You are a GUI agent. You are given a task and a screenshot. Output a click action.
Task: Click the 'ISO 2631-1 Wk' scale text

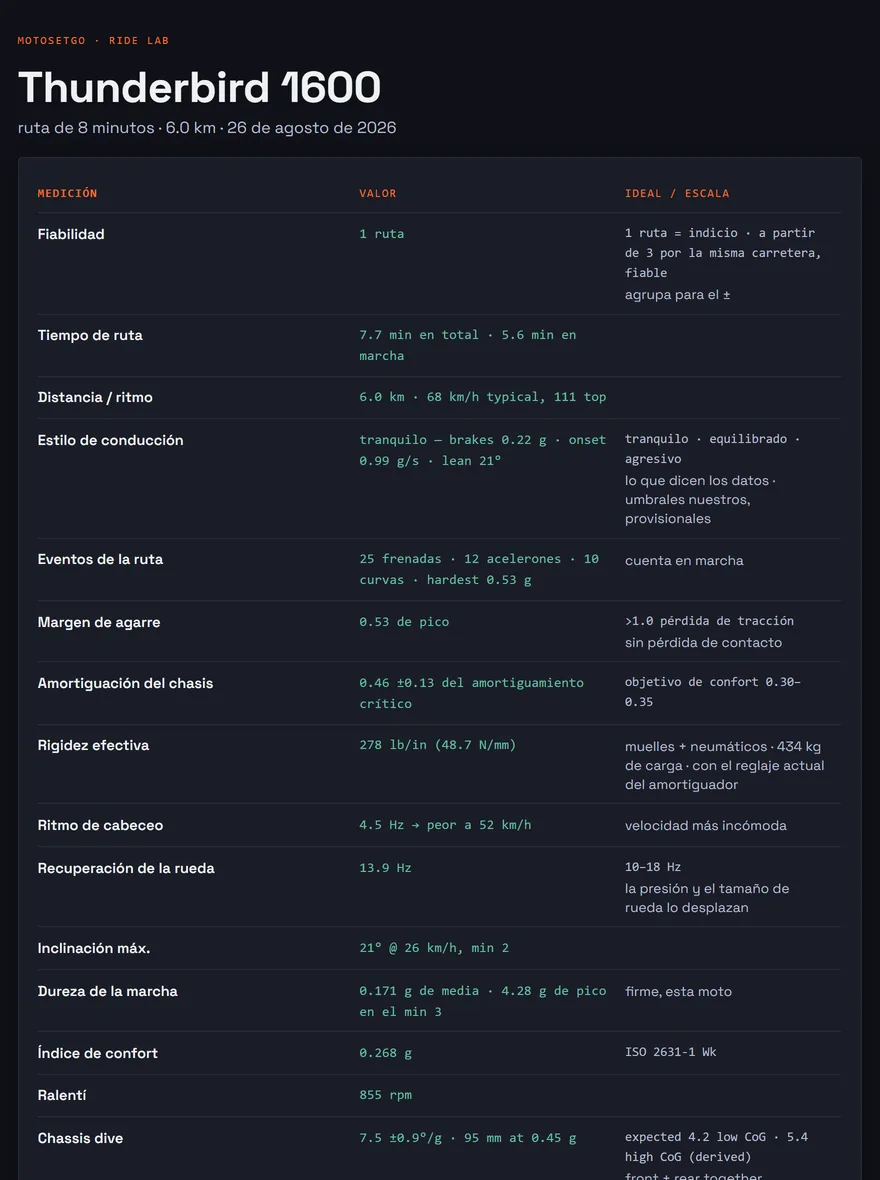[671, 1052]
